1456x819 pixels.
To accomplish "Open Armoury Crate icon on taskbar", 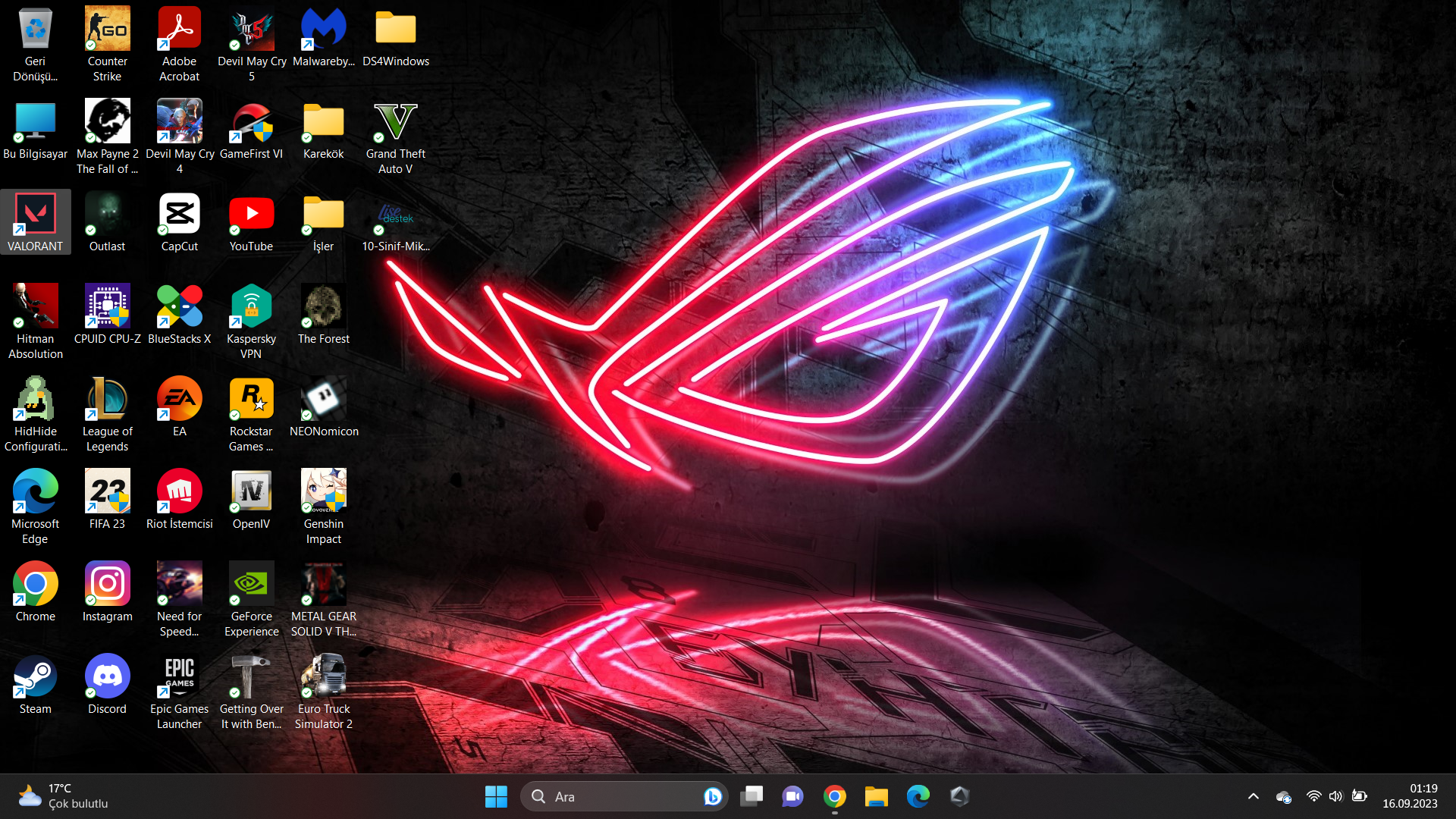I will pyautogui.click(x=960, y=796).
